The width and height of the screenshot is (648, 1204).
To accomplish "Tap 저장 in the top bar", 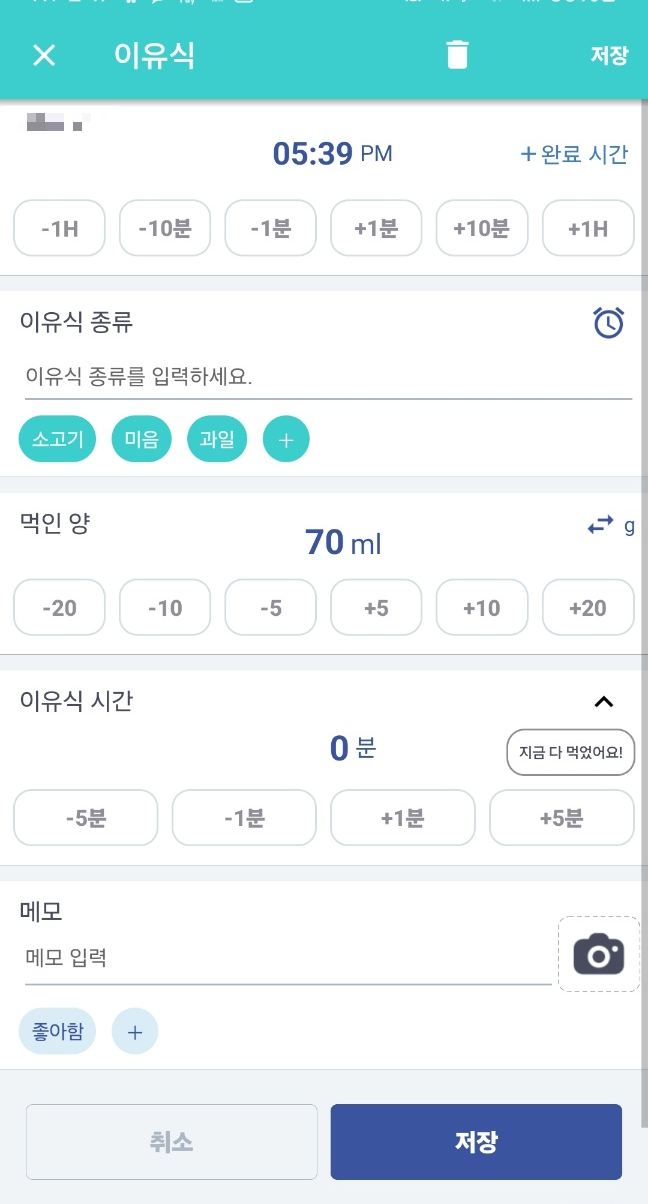I will [x=608, y=55].
